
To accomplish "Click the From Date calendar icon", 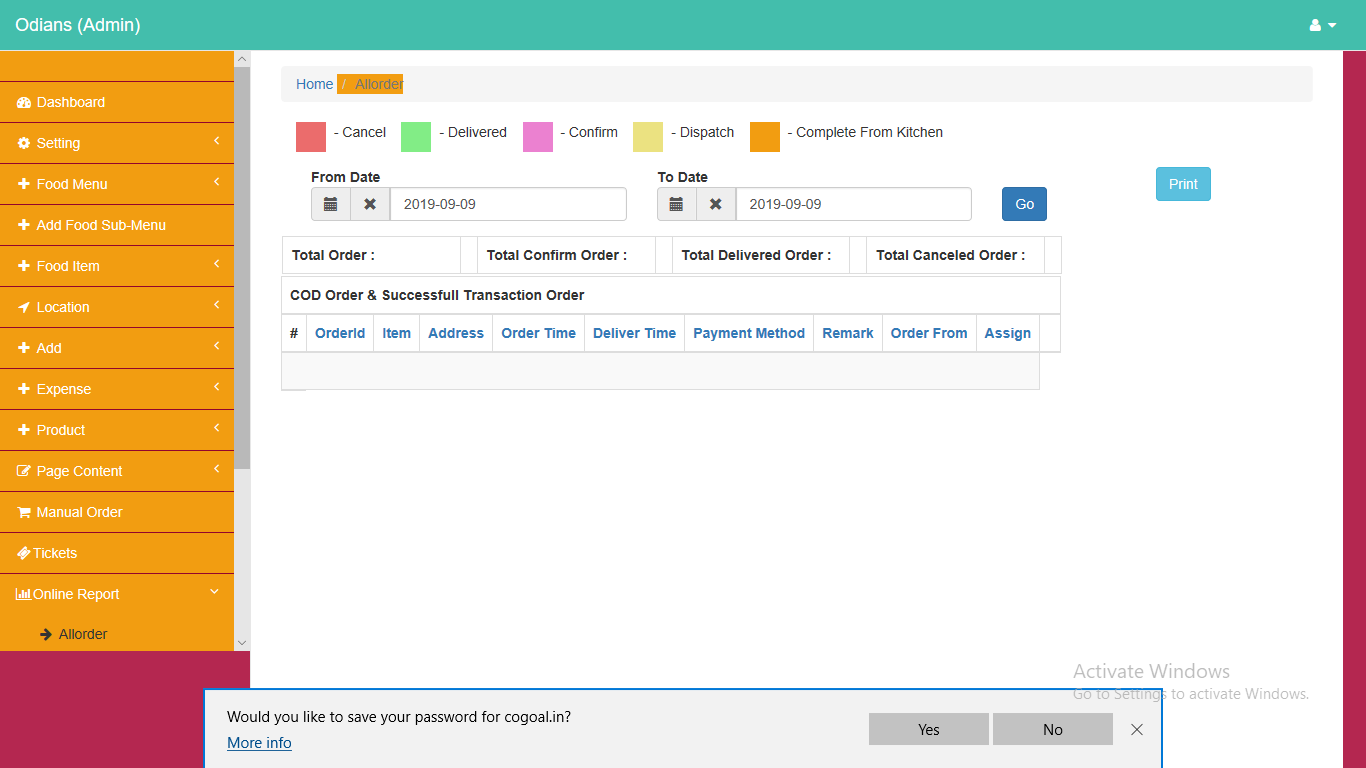I will pyautogui.click(x=331, y=204).
